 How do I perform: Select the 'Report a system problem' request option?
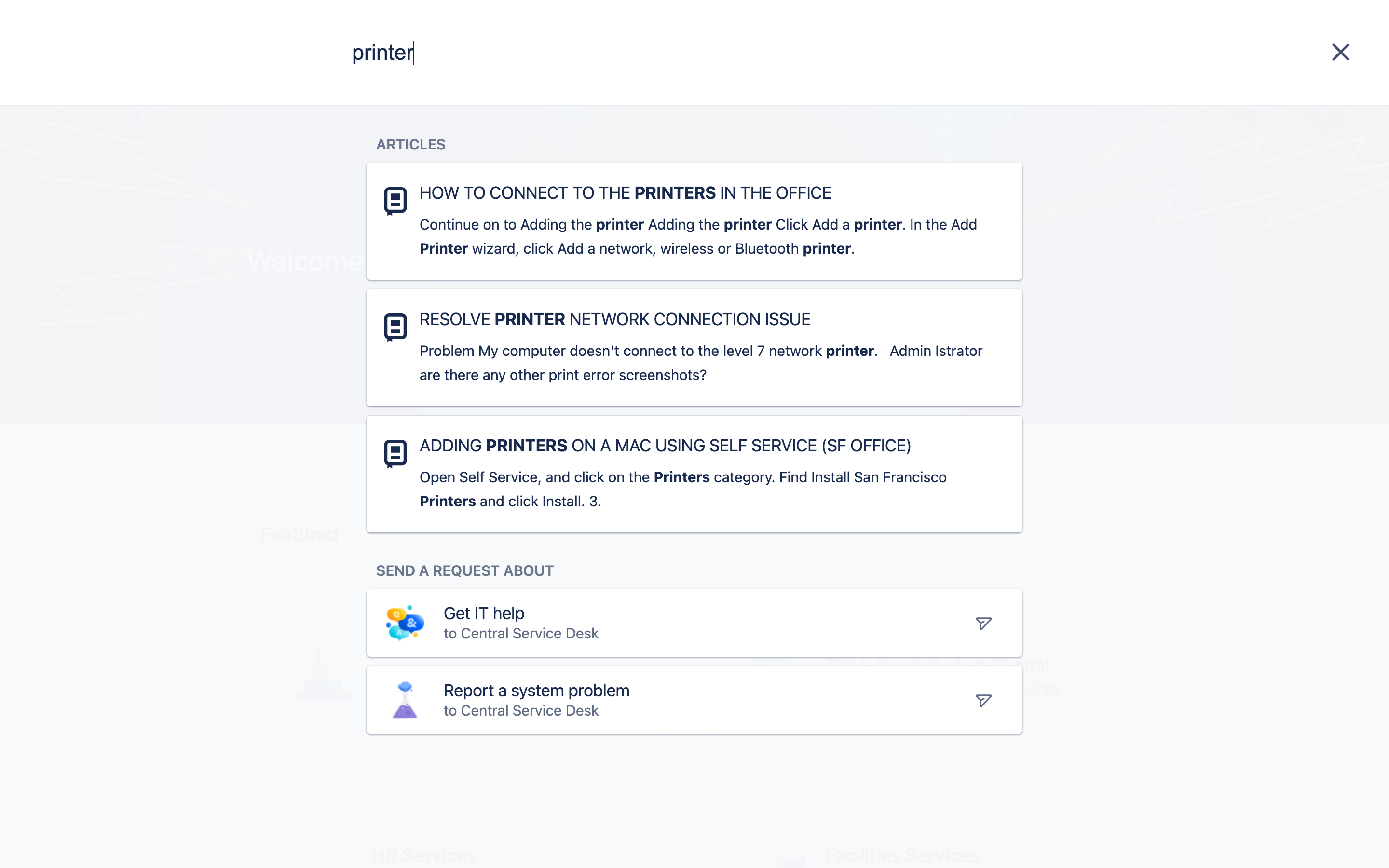click(x=536, y=690)
